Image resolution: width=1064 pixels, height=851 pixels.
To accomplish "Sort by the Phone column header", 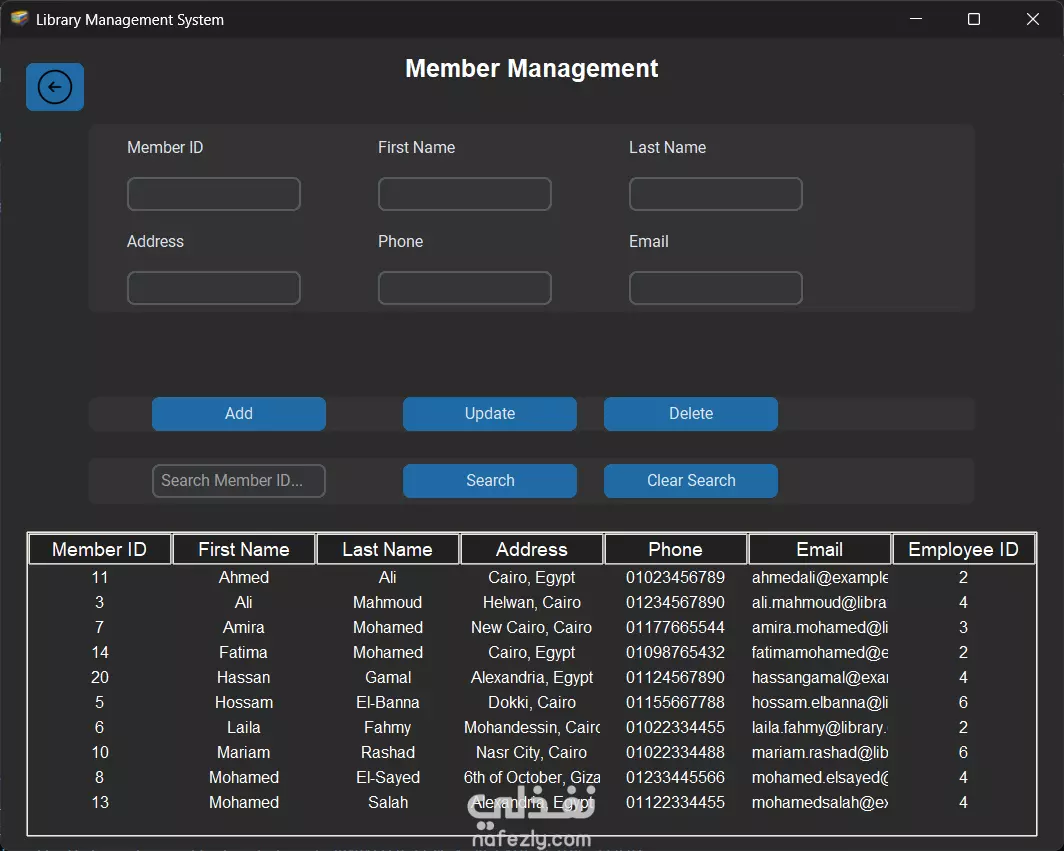I will point(675,549).
